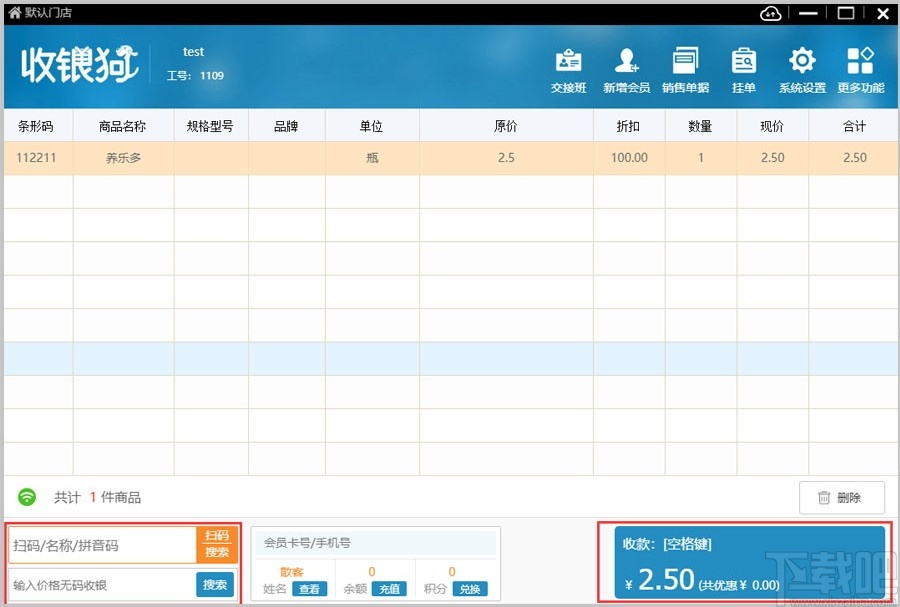The height and width of the screenshot is (607, 900).
Task: Click the orange 扫码搜索 button
Action: 217,544
